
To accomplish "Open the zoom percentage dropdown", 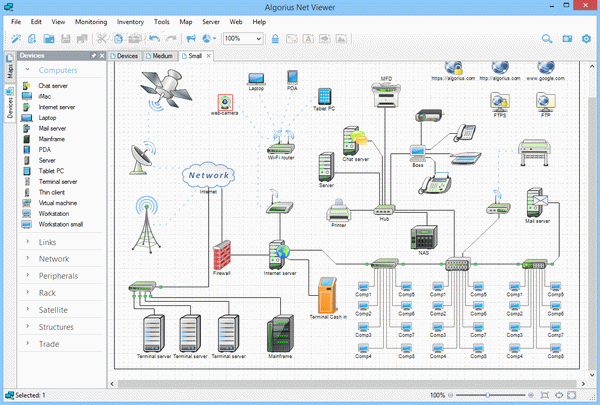I will (259, 39).
